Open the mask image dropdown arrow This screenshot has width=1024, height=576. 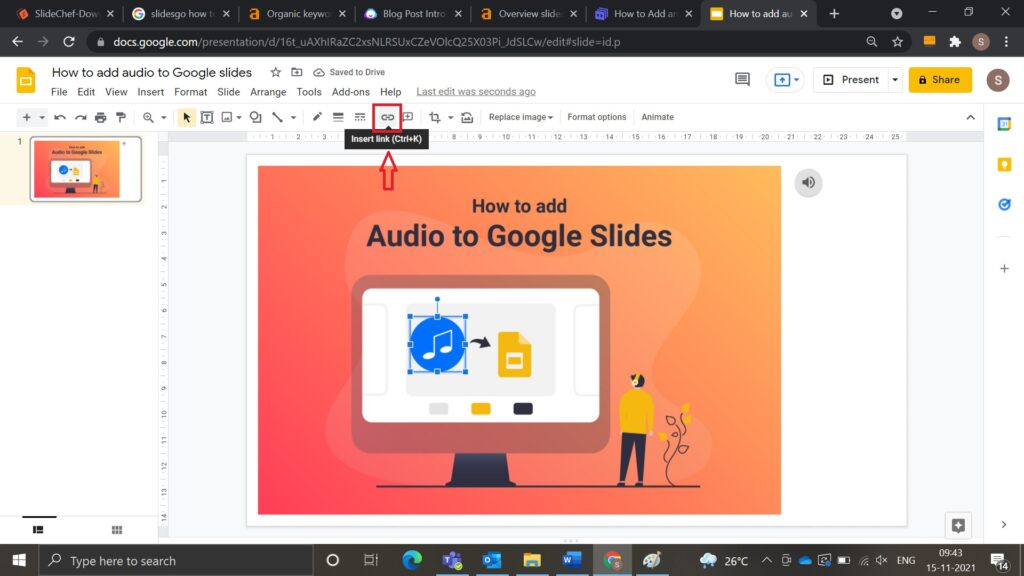(x=450, y=118)
